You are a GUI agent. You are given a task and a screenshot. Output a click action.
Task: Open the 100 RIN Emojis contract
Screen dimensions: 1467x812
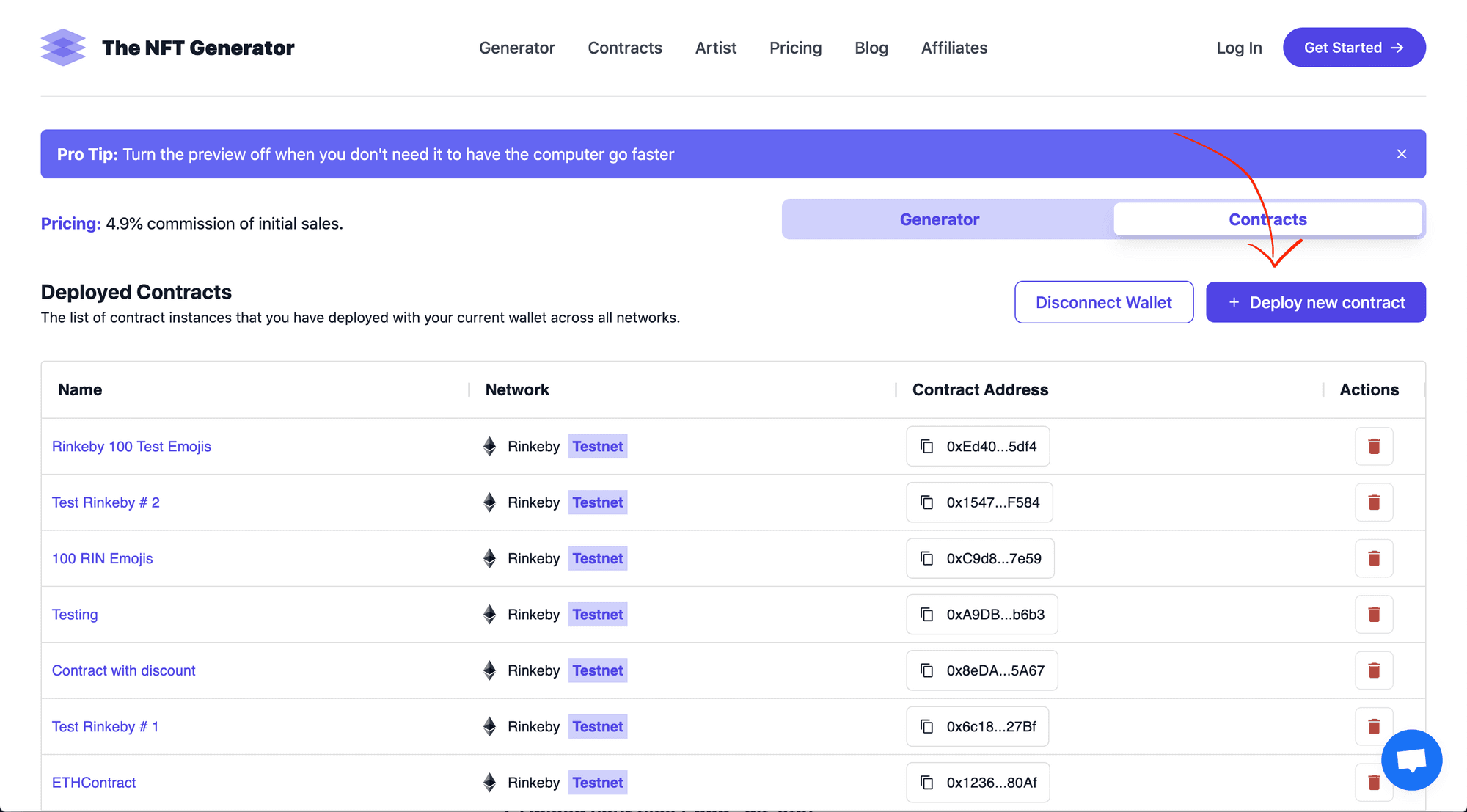click(x=104, y=558)
